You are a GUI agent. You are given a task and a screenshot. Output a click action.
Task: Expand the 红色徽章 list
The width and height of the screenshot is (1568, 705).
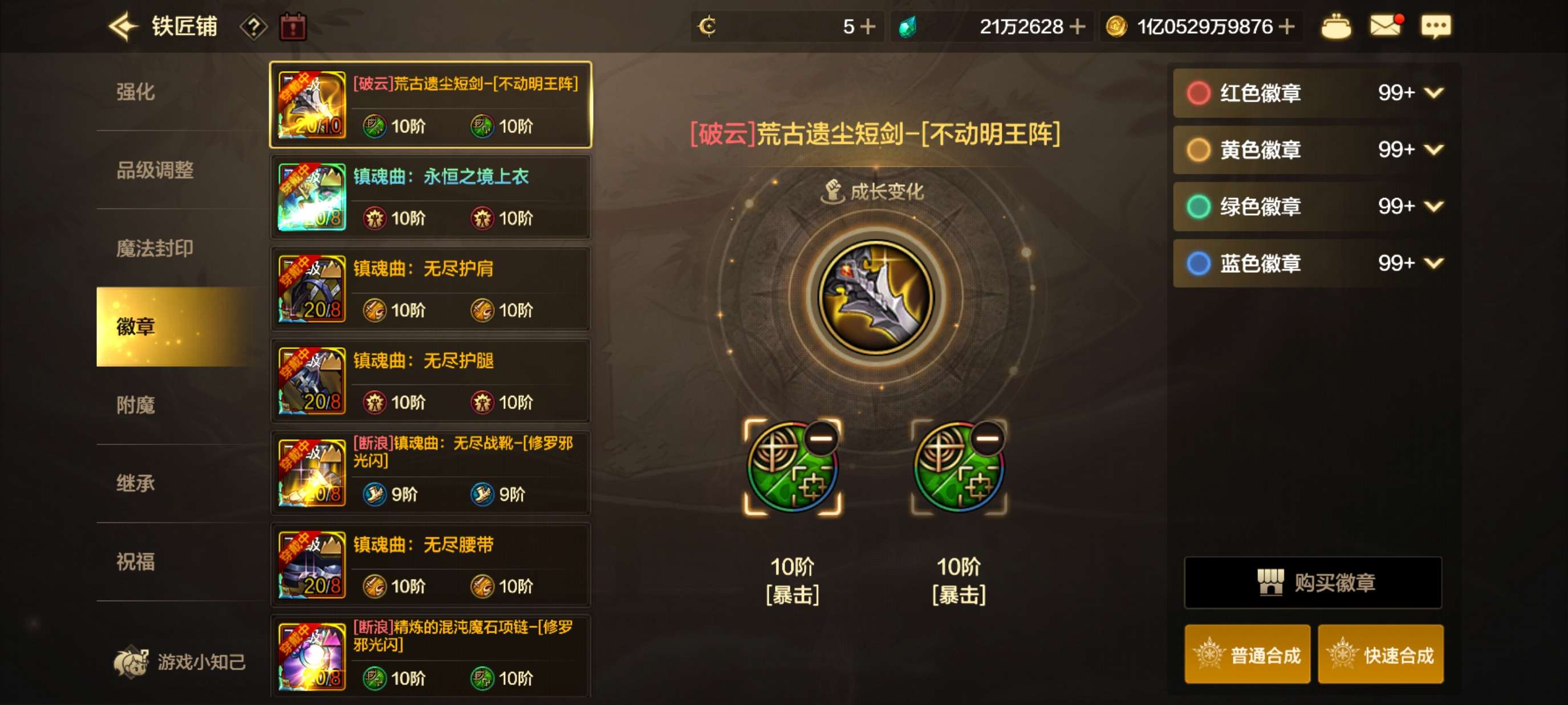(1434, 92)
